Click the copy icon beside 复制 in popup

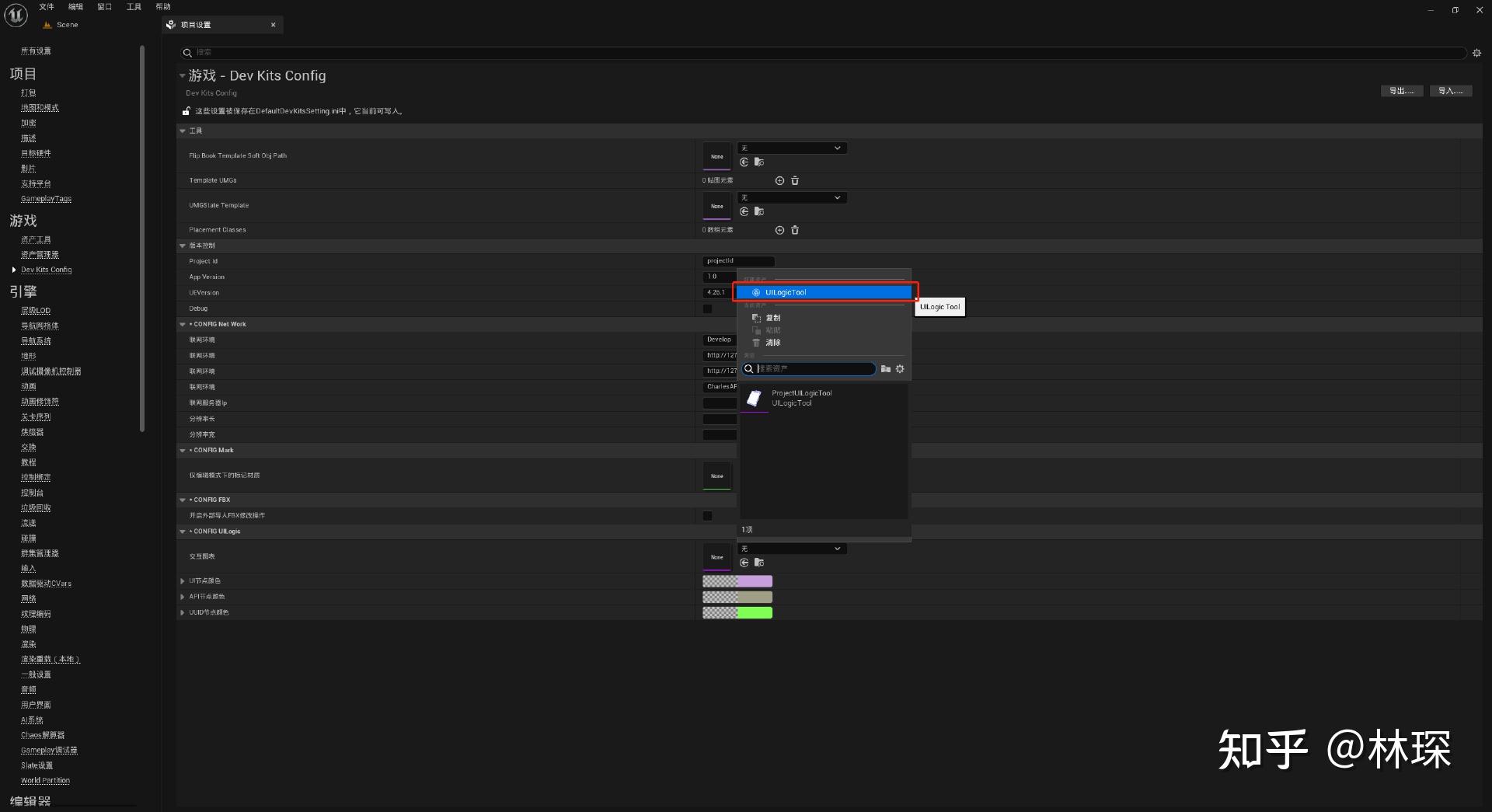pos(757,317)
